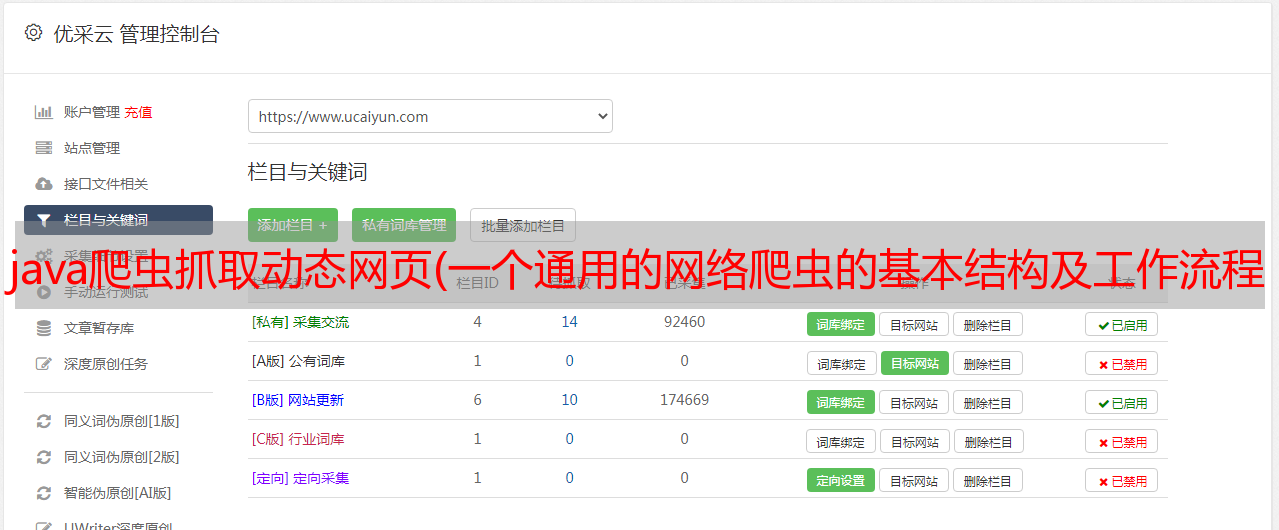The image size is (1279, 530).
Task: Click the keyword count 10 in 网站更新 row
Action: (x=570, y=400)
